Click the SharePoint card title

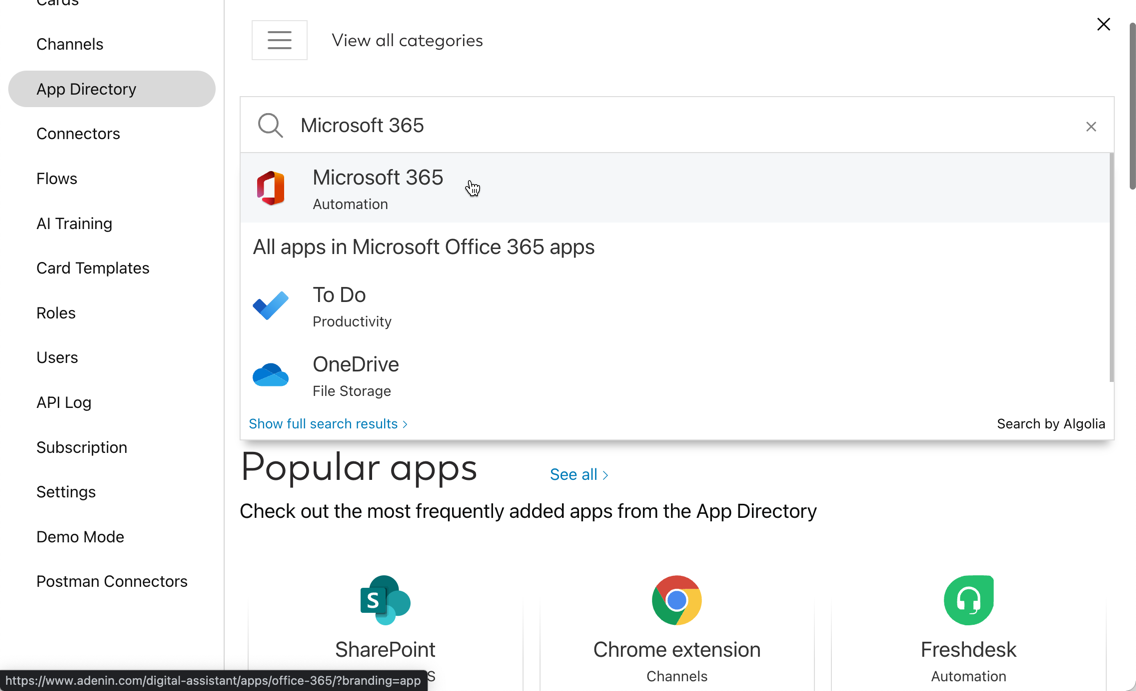pos(385,650)
